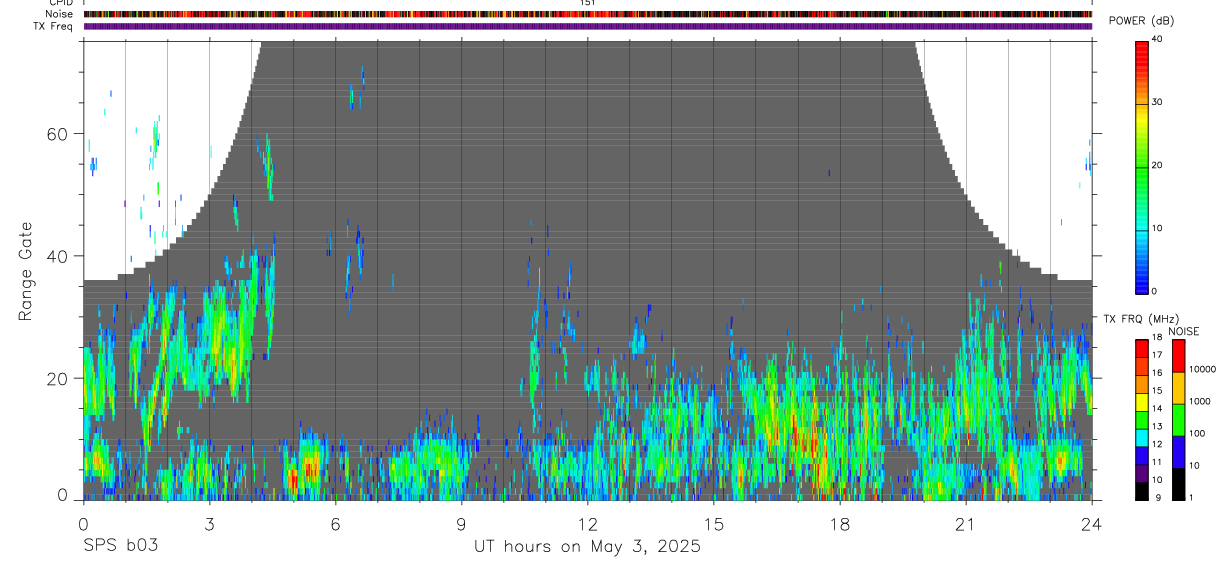Click the 21 hour tick label
The width and height of the screenshot is (1228, 567).
pyautogui.click(x=965, y=524)
